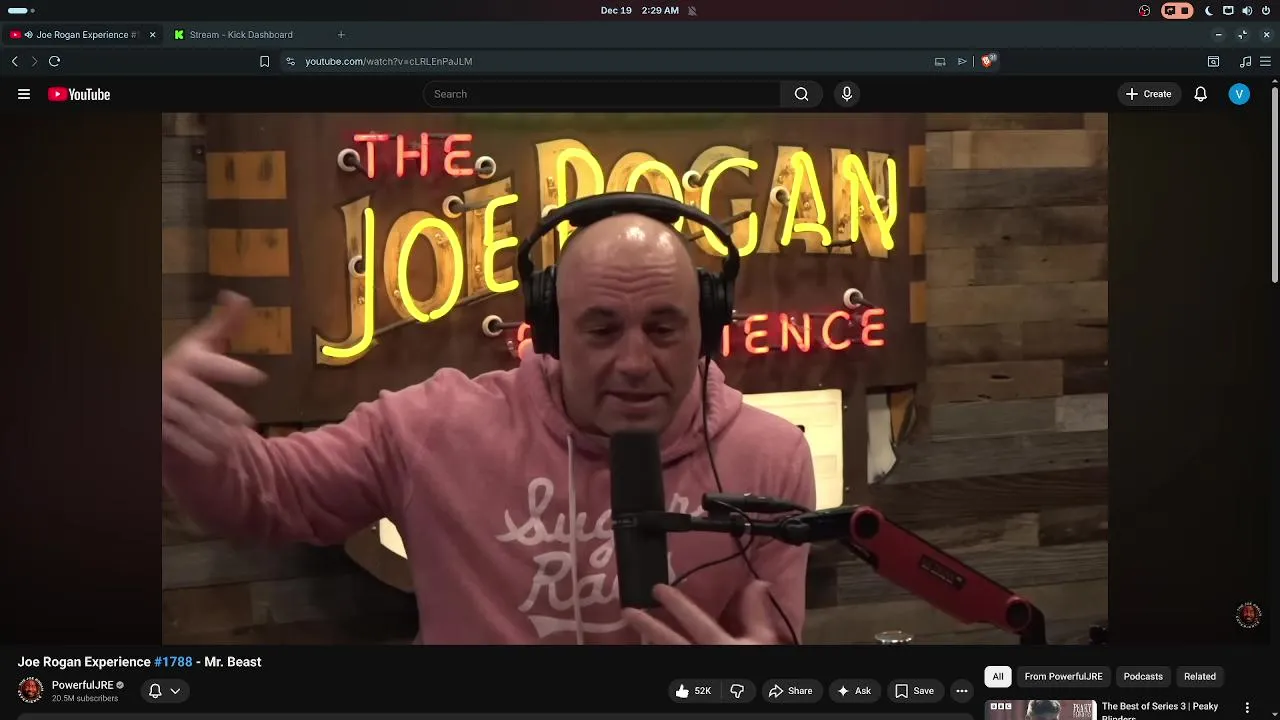Click the picture-in-picture icon in address bar
1280x720 pixels.
[940, 61]
